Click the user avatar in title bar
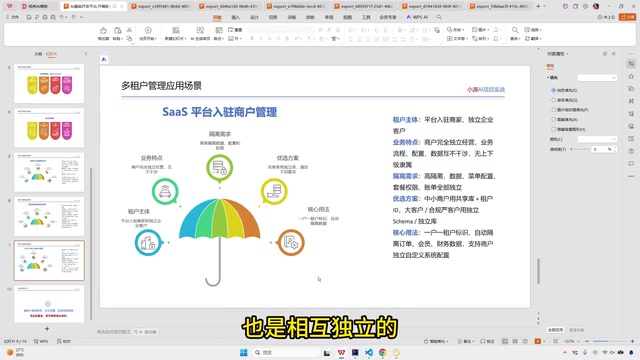Image resolution: width=640 pixels, height=360 pixels. tap(596, 6)
